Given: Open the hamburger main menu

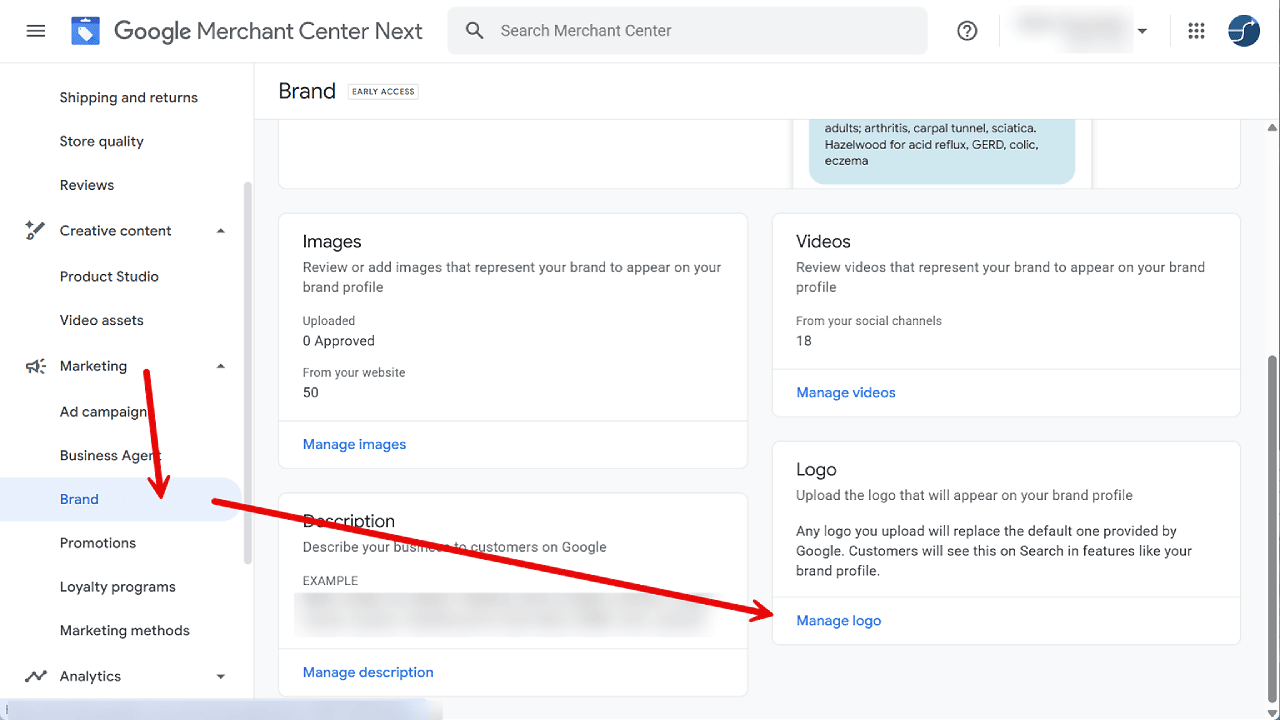Looking at the screenshot, I should 36,31.
